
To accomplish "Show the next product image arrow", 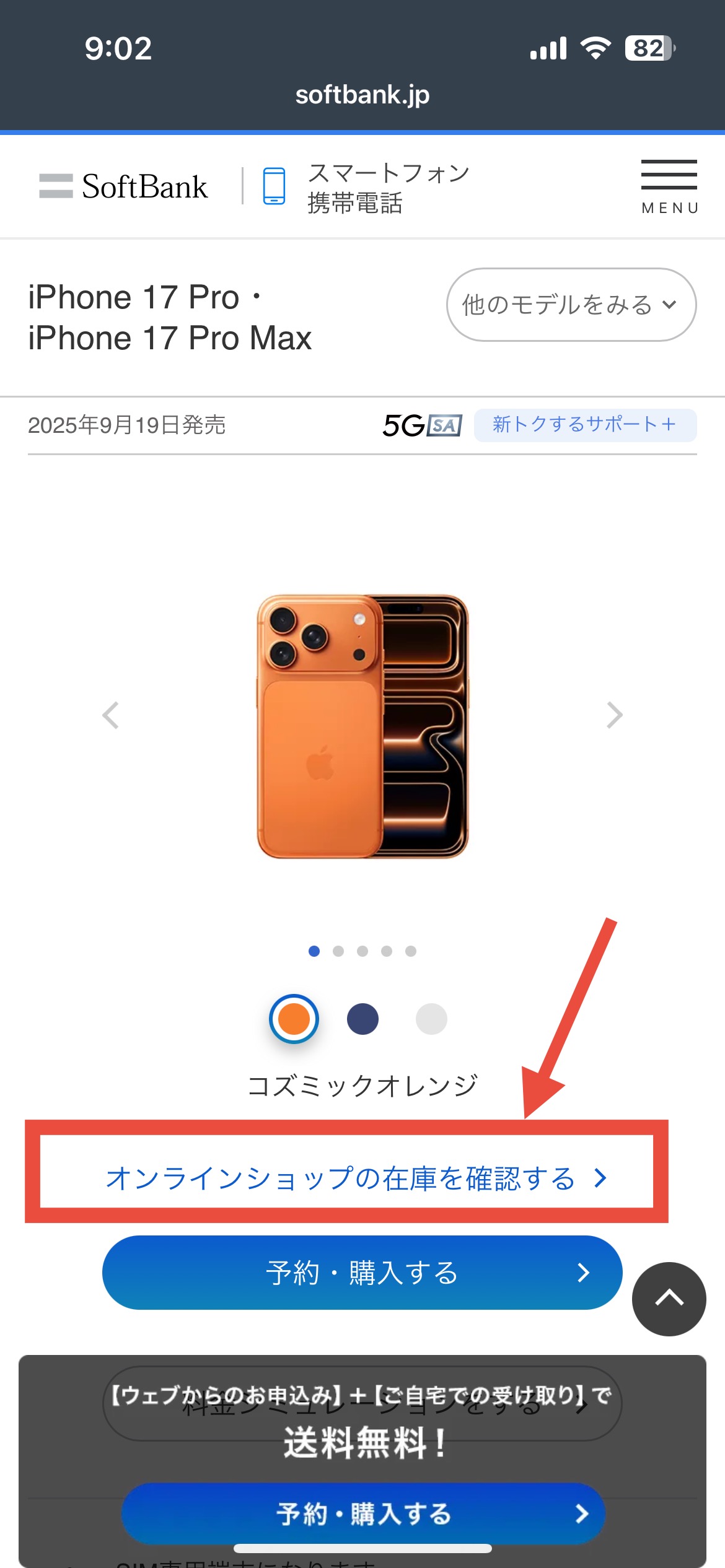I will click(x=614, y=715).
